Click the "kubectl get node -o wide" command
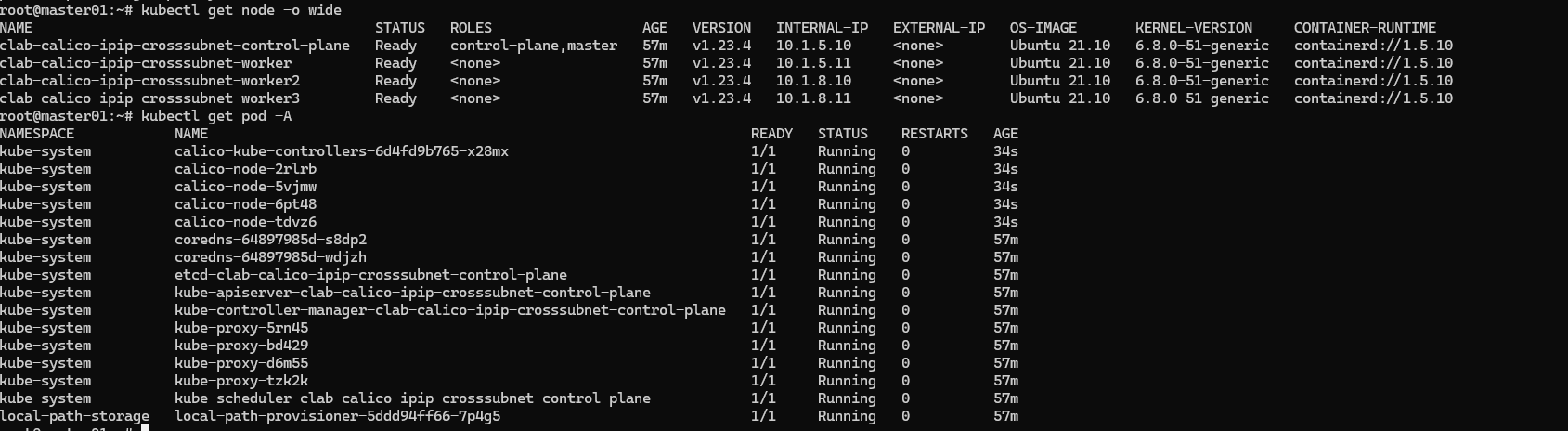1568x431 pixels. point(241,10)
